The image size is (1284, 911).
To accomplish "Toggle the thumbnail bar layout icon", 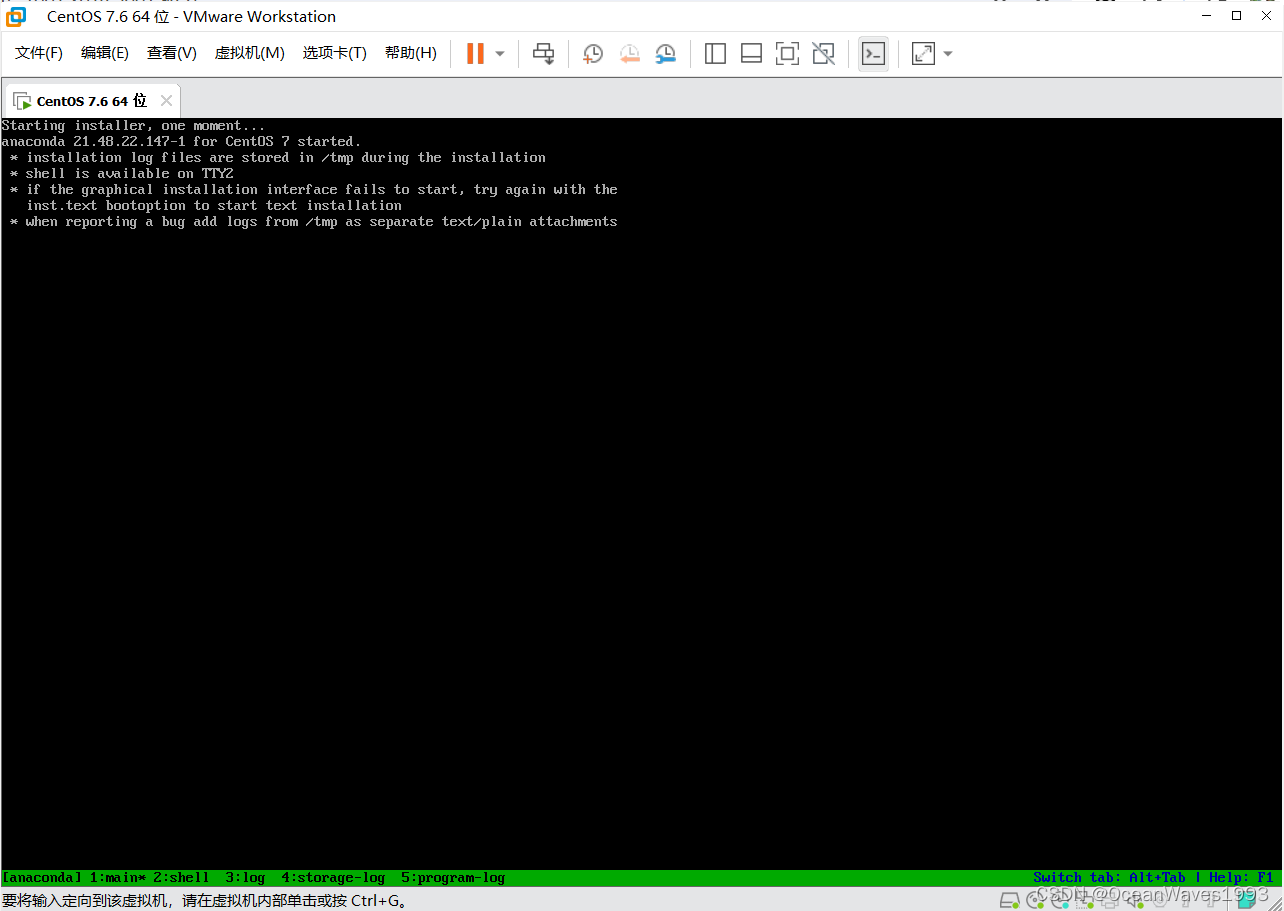I will tap(751, 53).
